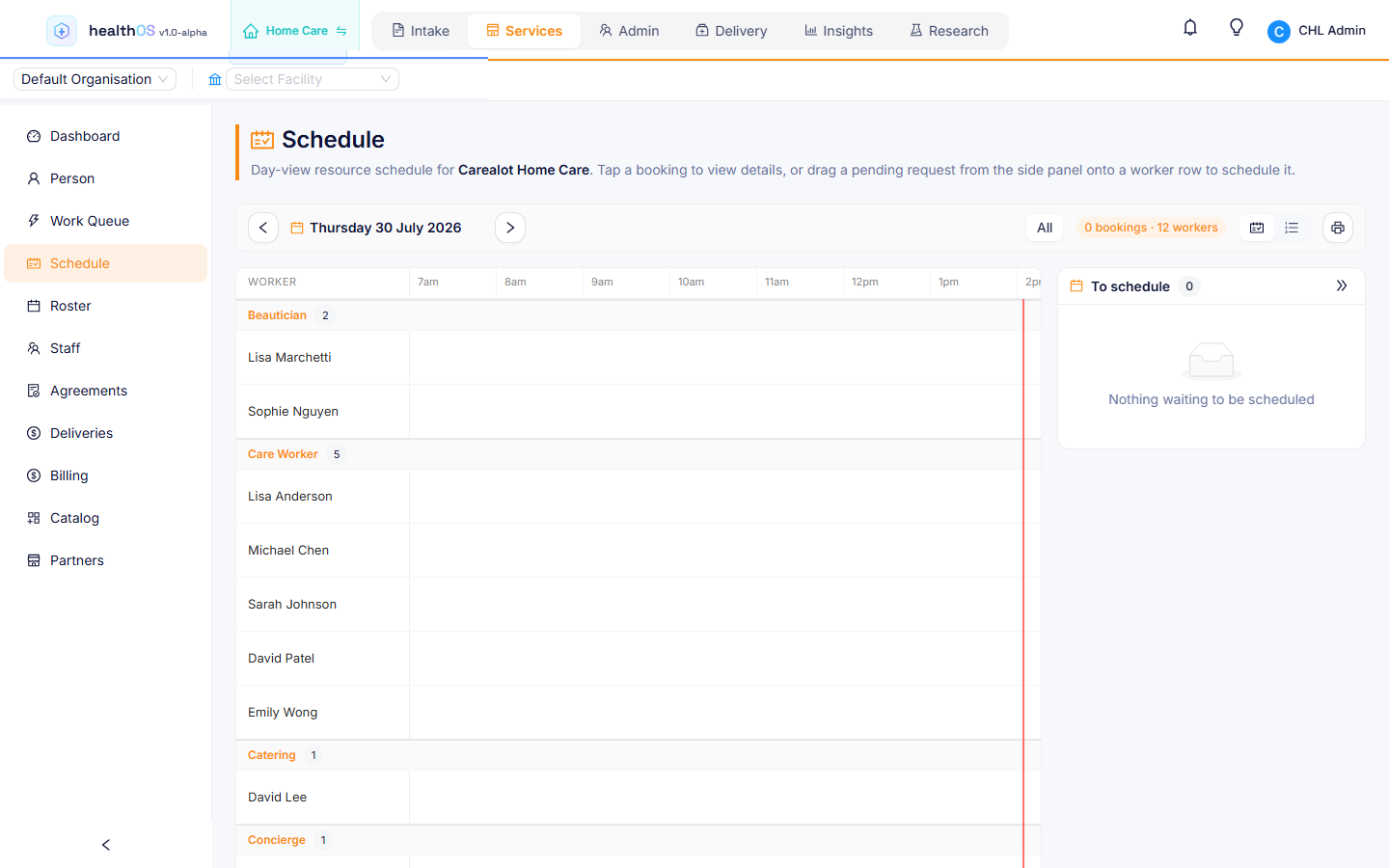Image resolution: width=1389 pixels, height=868 pixels.
Task: Open Work Queue in sidebar
Action: point(105,221)
